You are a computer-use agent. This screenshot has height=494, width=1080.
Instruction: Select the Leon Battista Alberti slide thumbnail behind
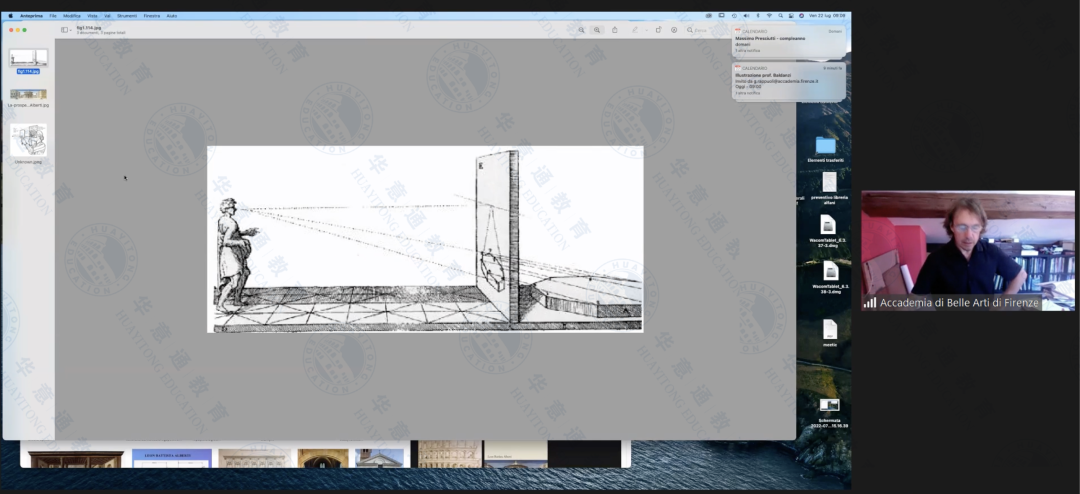point(172,458)
